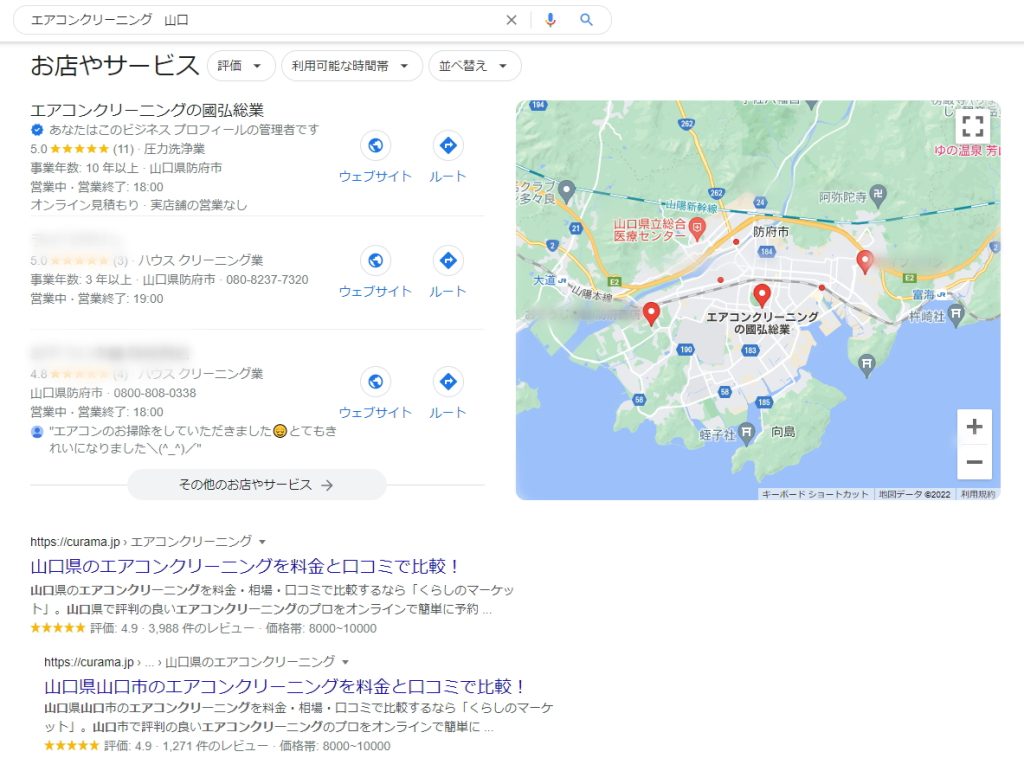Click ルート label in the 0800-808-0338 listing
Screen dimensions: 1024x771
coord(448,413)
